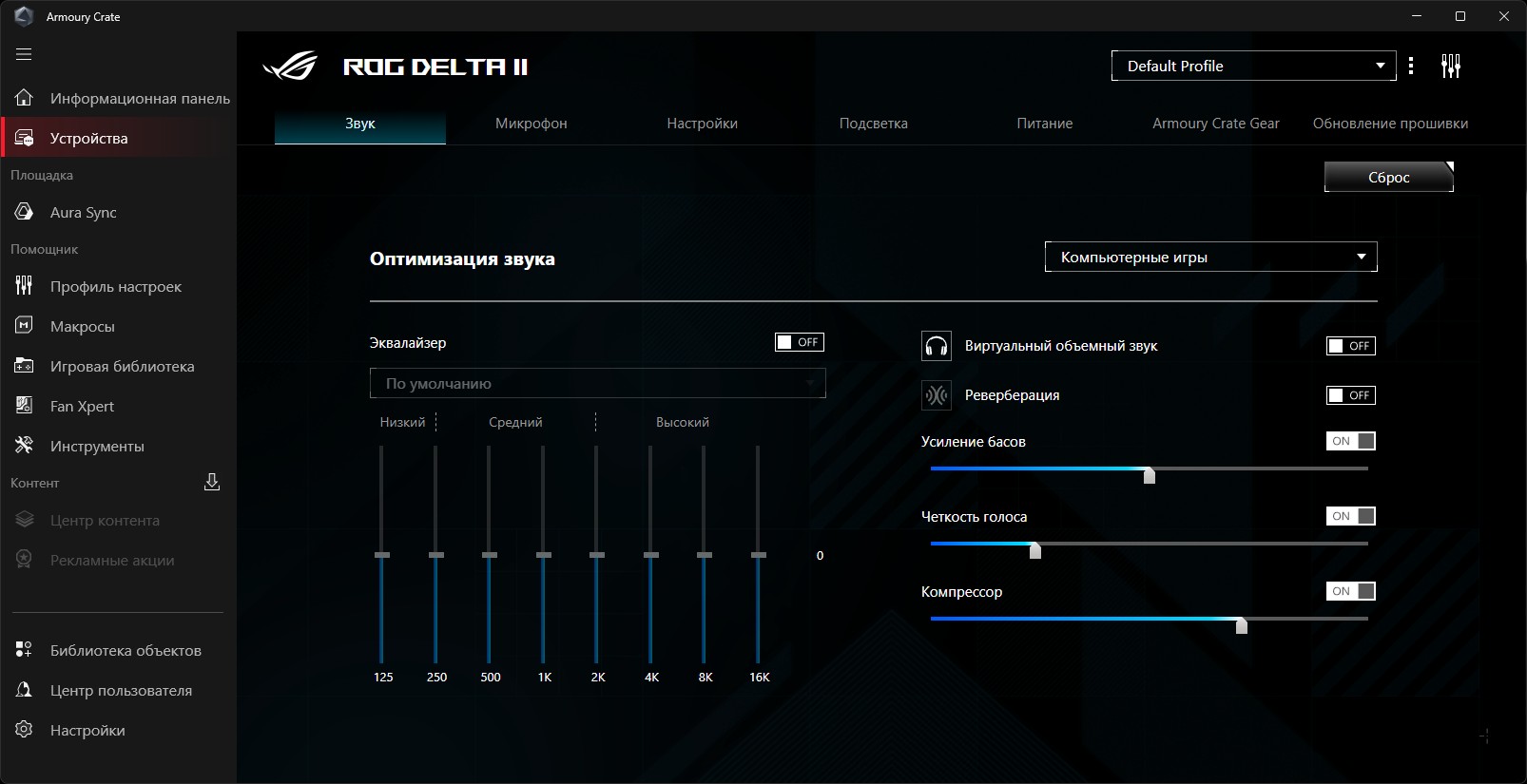Switch to the Звук tab
The height and width of the screenshot is (784, 1527).
point(360,124)
